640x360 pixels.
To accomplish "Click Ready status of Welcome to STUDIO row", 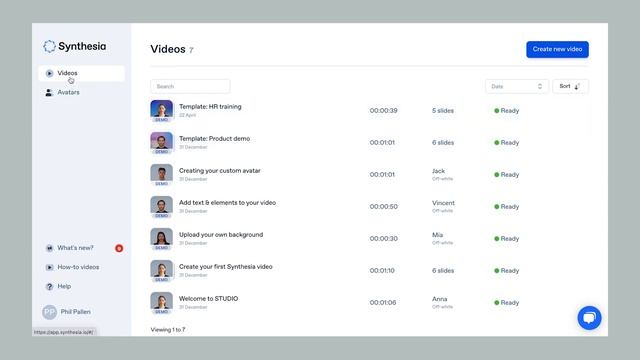I will 507,302.
